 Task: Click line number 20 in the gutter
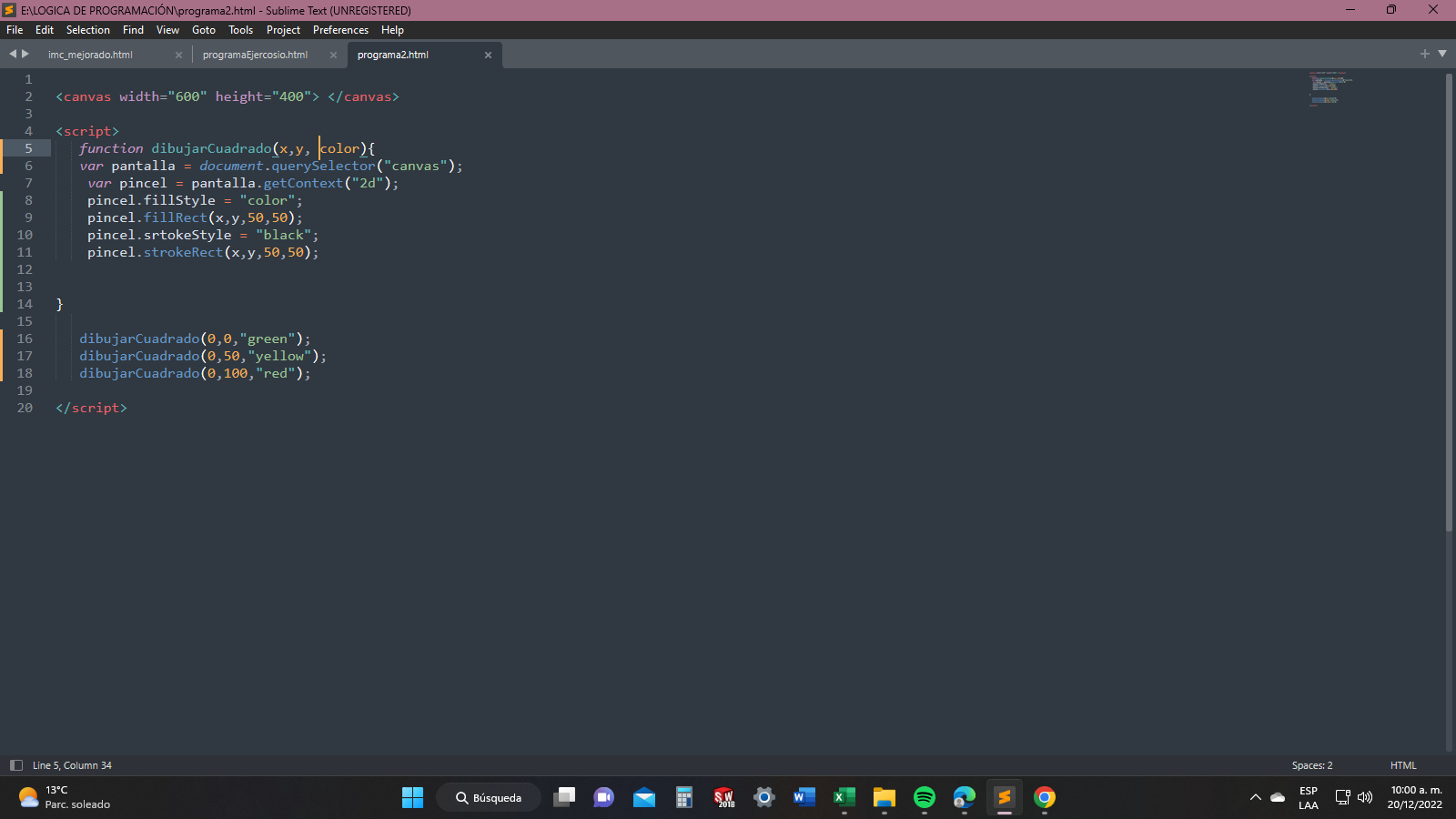point(25,408)
